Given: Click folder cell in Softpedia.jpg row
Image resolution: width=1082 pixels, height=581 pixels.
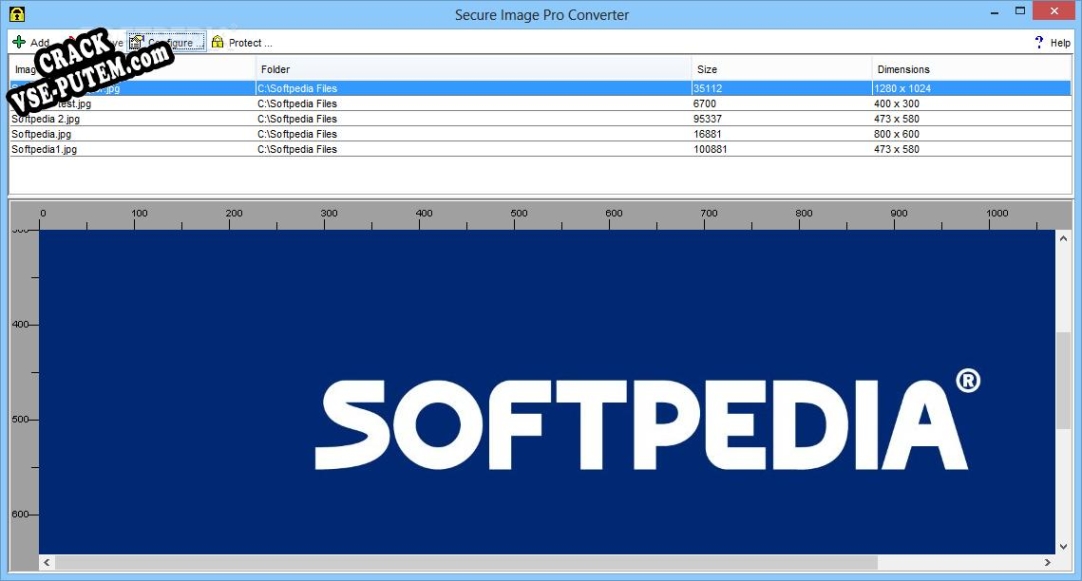Looking at the screenshot, I should tap(297, 134).
